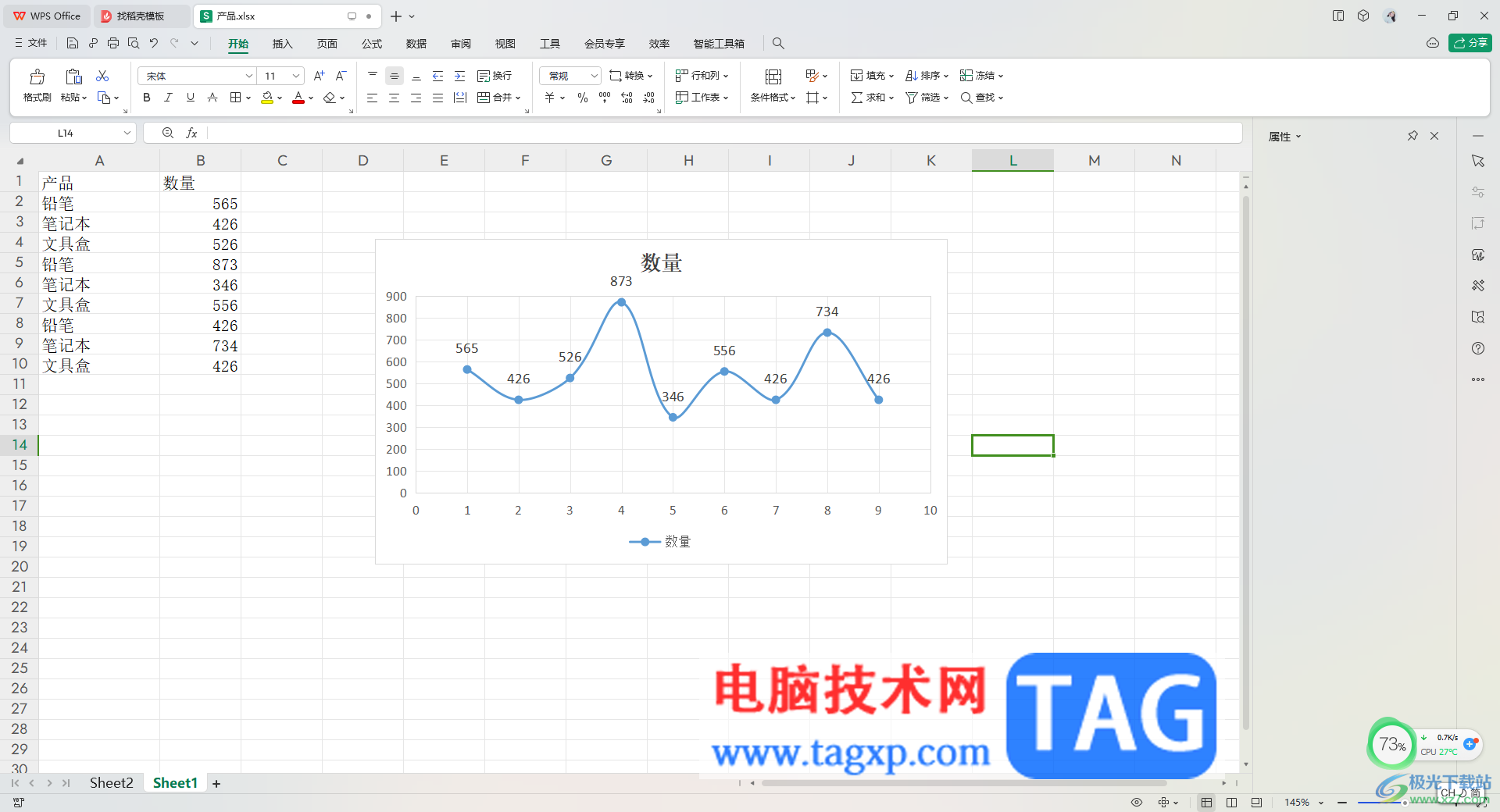
Task: Click the yellow fill color swatch
Action: [x=267, y=98]
